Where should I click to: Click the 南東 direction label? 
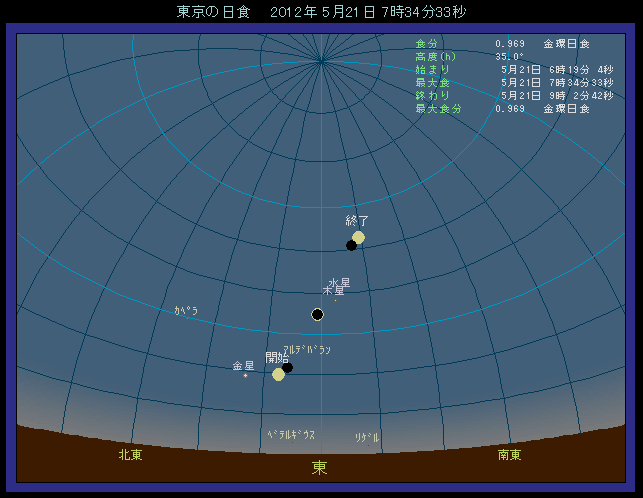509,455
